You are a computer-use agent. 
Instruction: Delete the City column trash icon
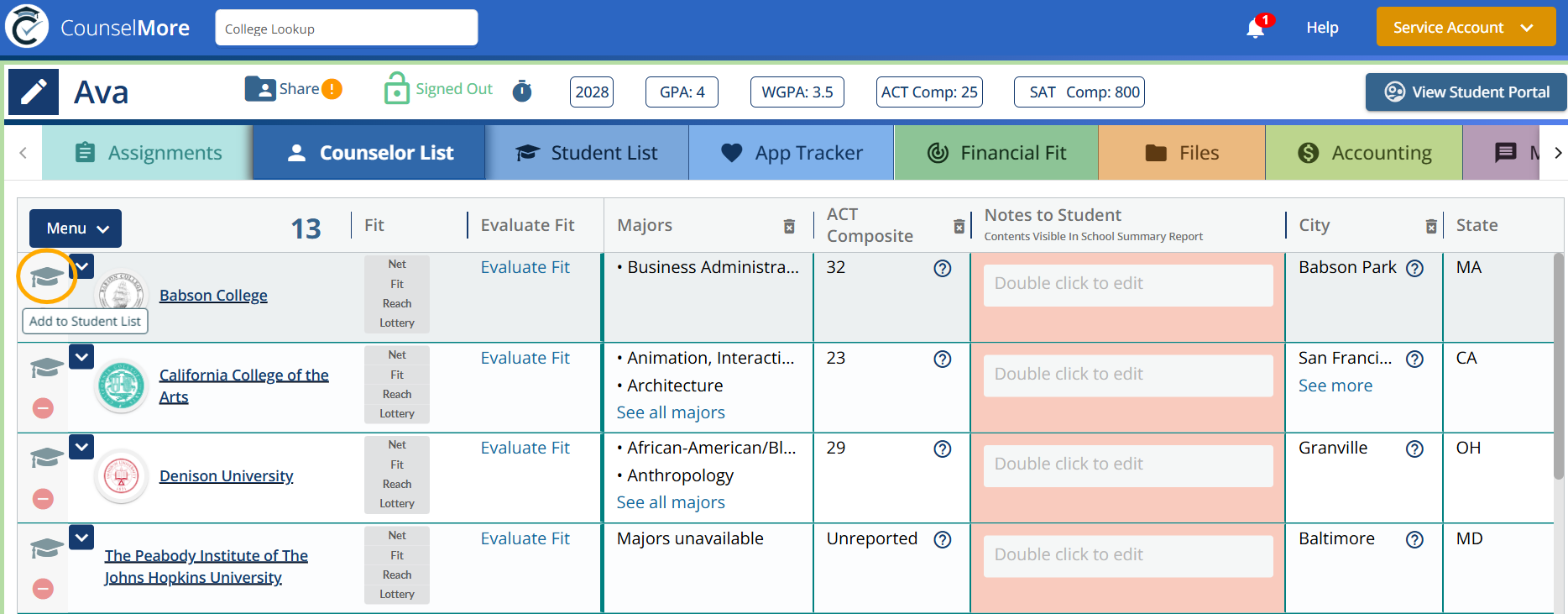coord(1431,226)
